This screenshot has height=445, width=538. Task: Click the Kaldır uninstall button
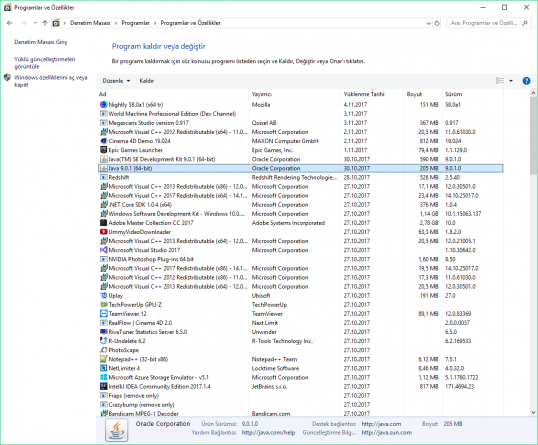pos(147,81)
